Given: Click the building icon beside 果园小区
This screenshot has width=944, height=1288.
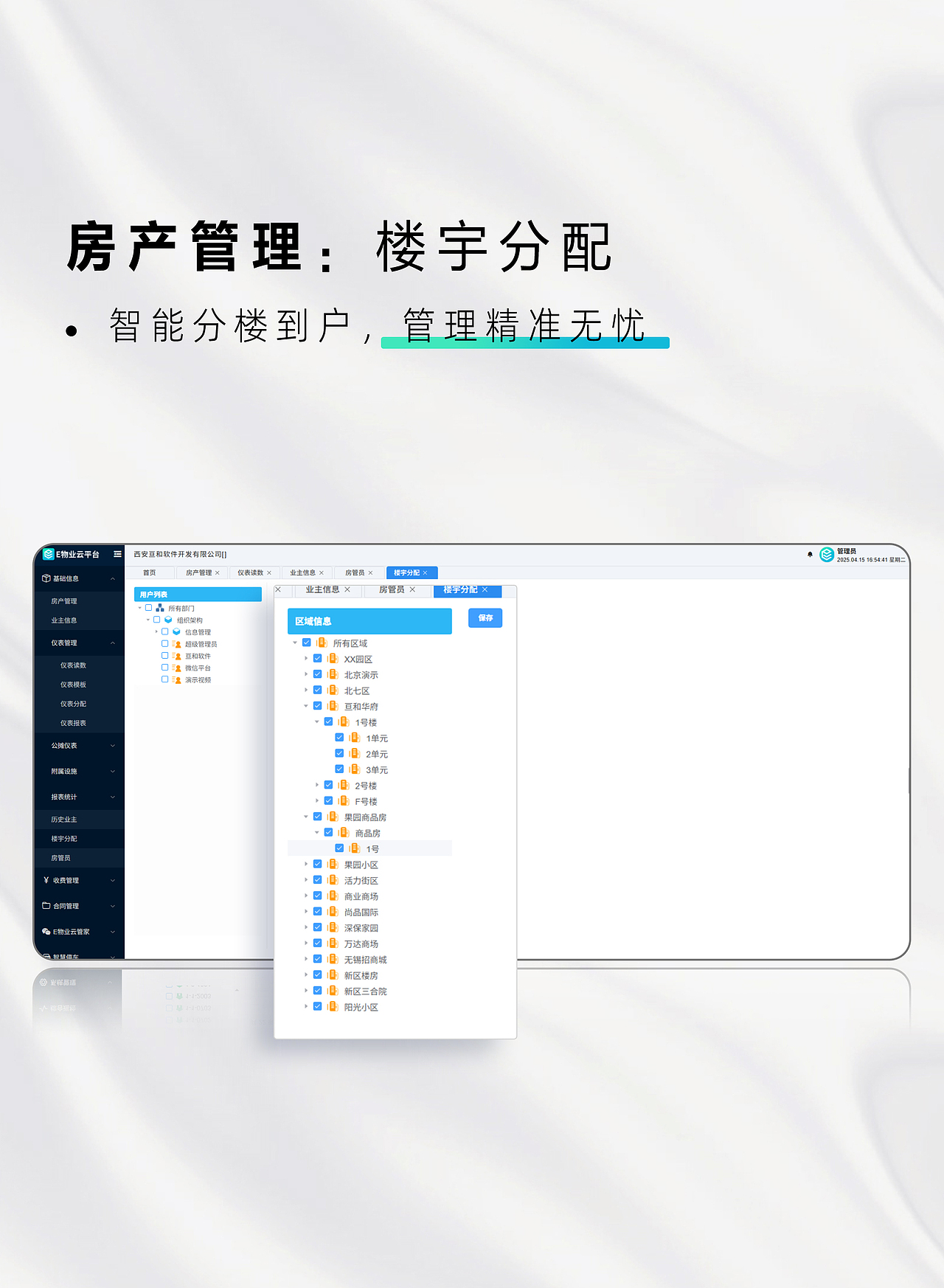Looking at the screenshot, I should tap(333, 864).
